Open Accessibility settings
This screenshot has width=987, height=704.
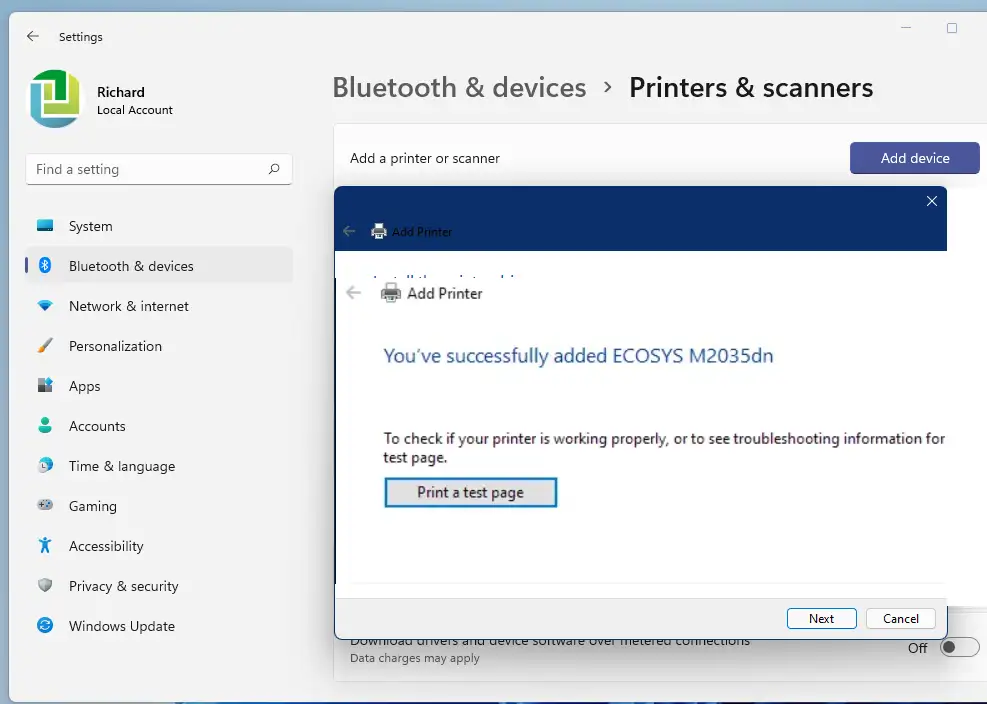[159, 546]
